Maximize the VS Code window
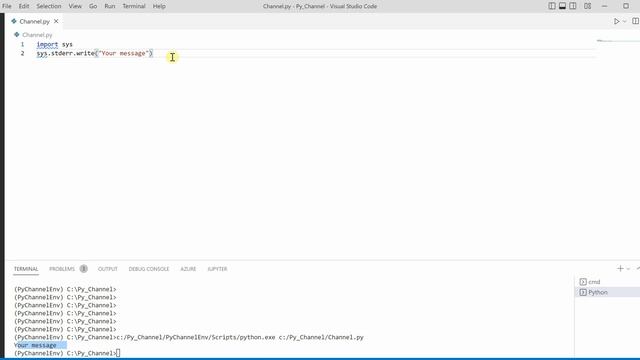 coord(626,6)
